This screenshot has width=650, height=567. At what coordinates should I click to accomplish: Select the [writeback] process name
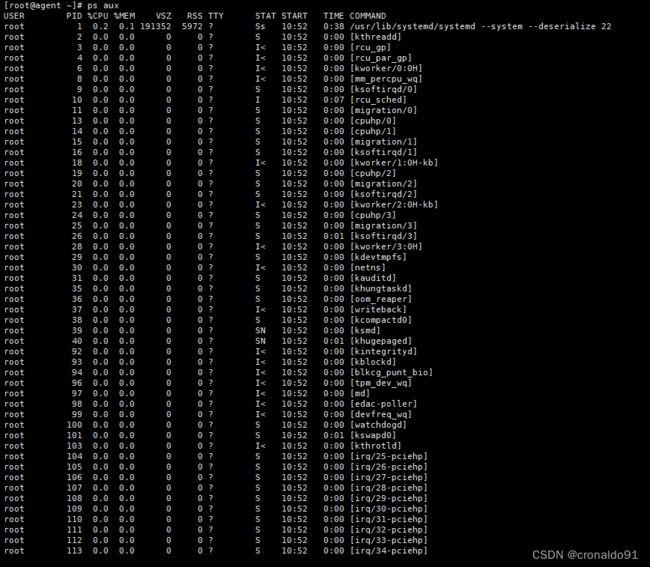[x=378, y=310]
